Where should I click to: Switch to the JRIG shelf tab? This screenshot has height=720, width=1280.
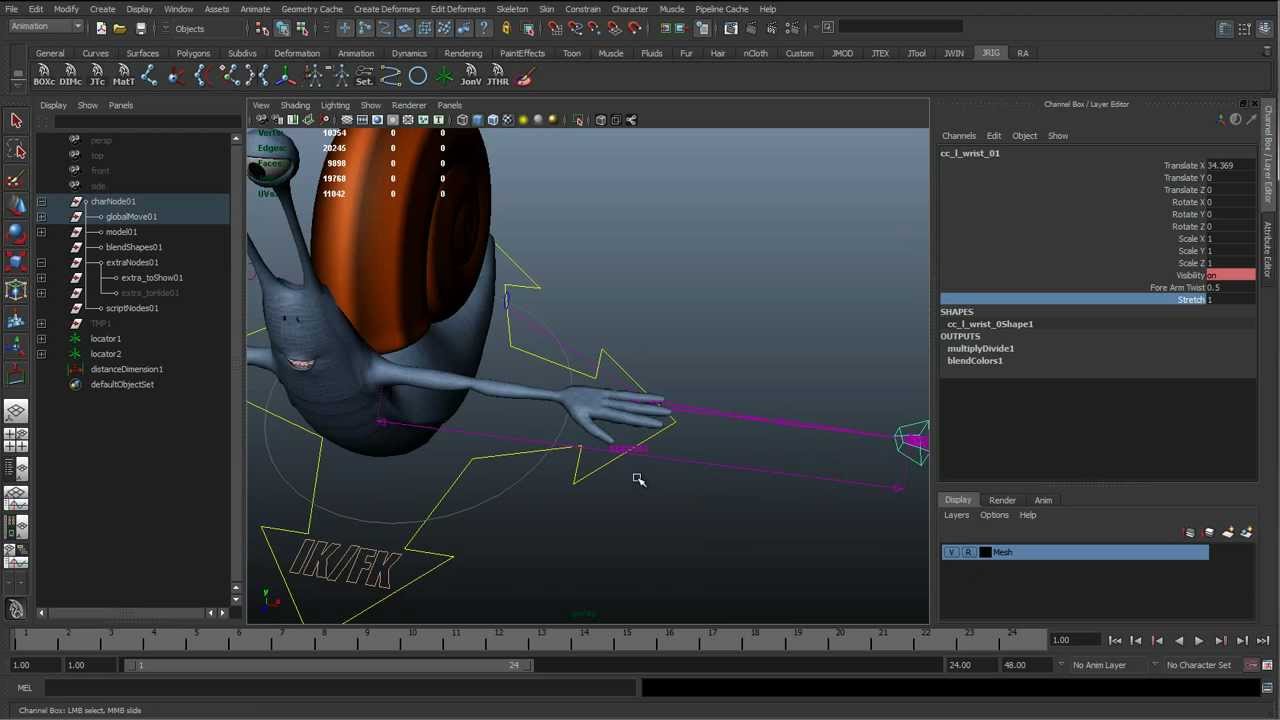(x=990, y=53)
